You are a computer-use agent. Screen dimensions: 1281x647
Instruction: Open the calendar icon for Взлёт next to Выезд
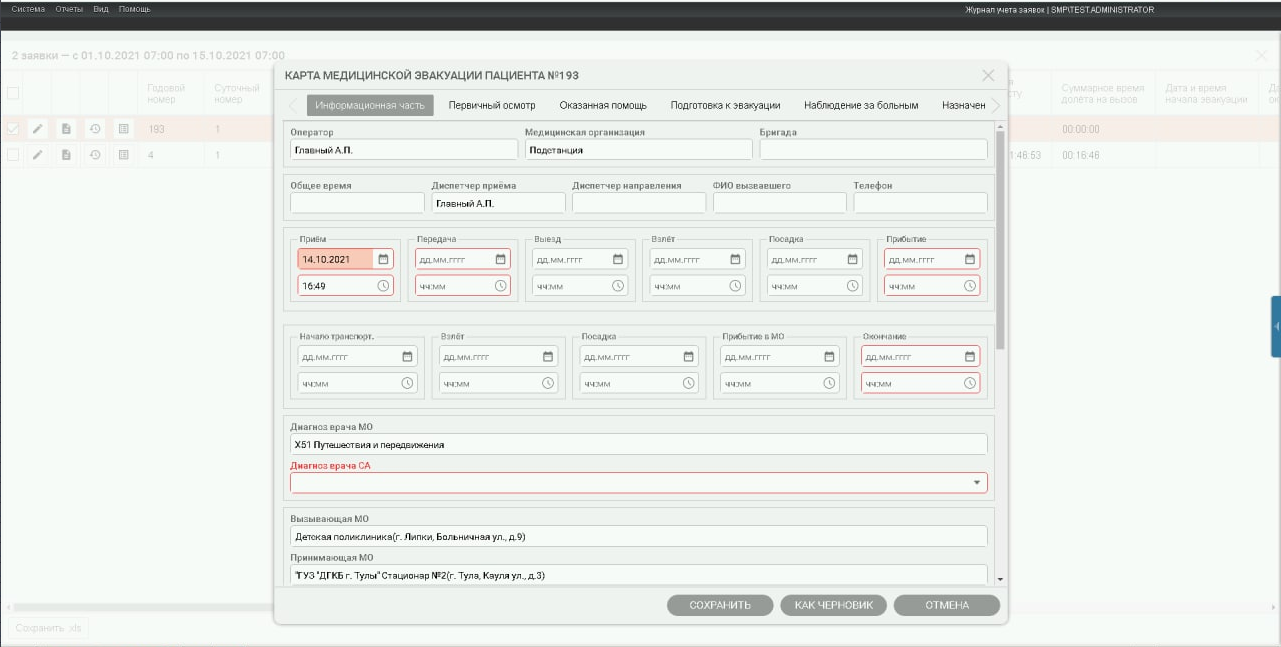pyautogui.click(x=735, y=259)
